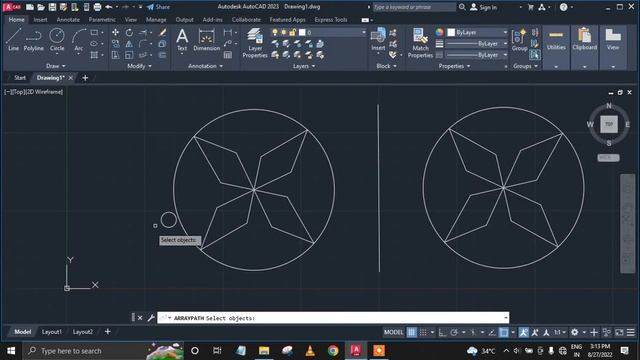Click the Autodesk App Store cart icon
This screenshot has width=640, height=360.
[x=531, y=7]
